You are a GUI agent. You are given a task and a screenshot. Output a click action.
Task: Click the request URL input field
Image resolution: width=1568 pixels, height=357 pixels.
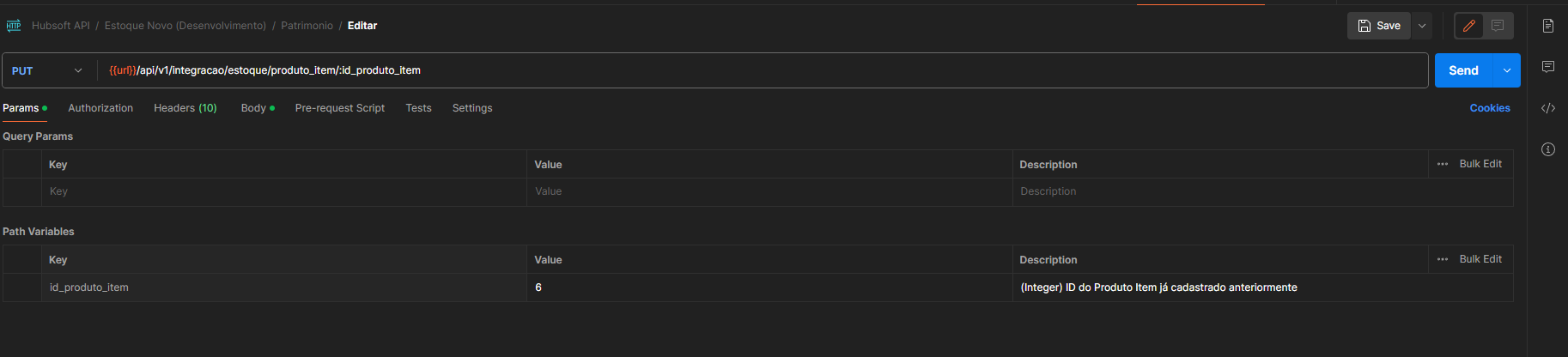click(x=763, y=70)
